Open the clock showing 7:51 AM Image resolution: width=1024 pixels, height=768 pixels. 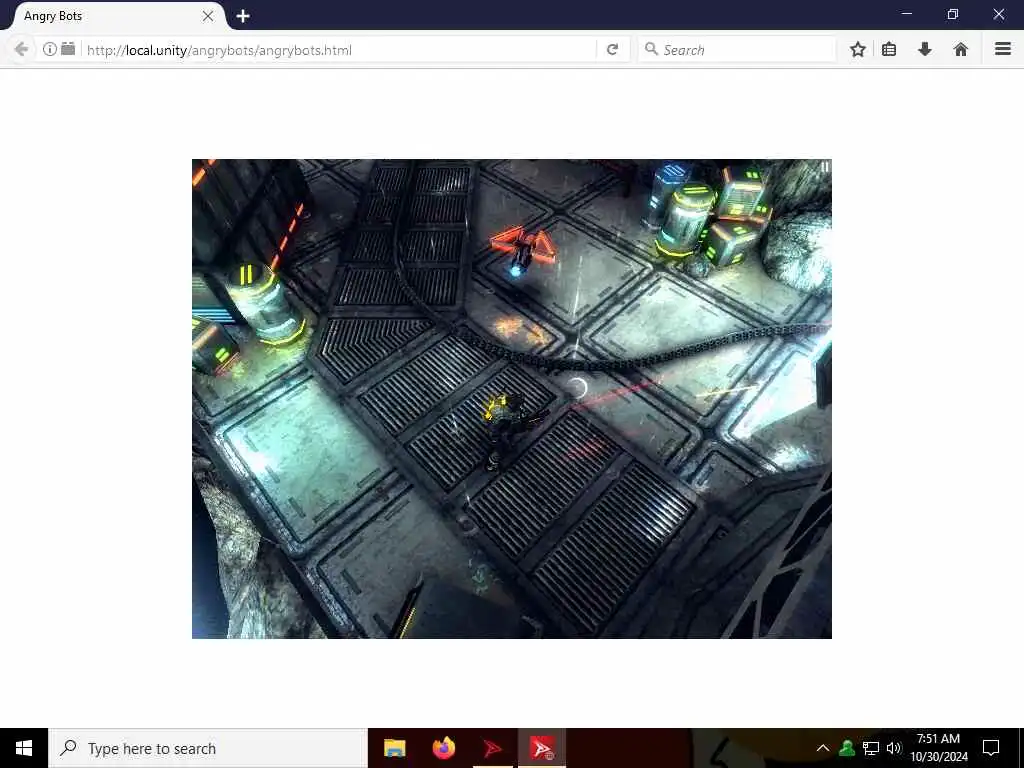(x=938, y=748)
